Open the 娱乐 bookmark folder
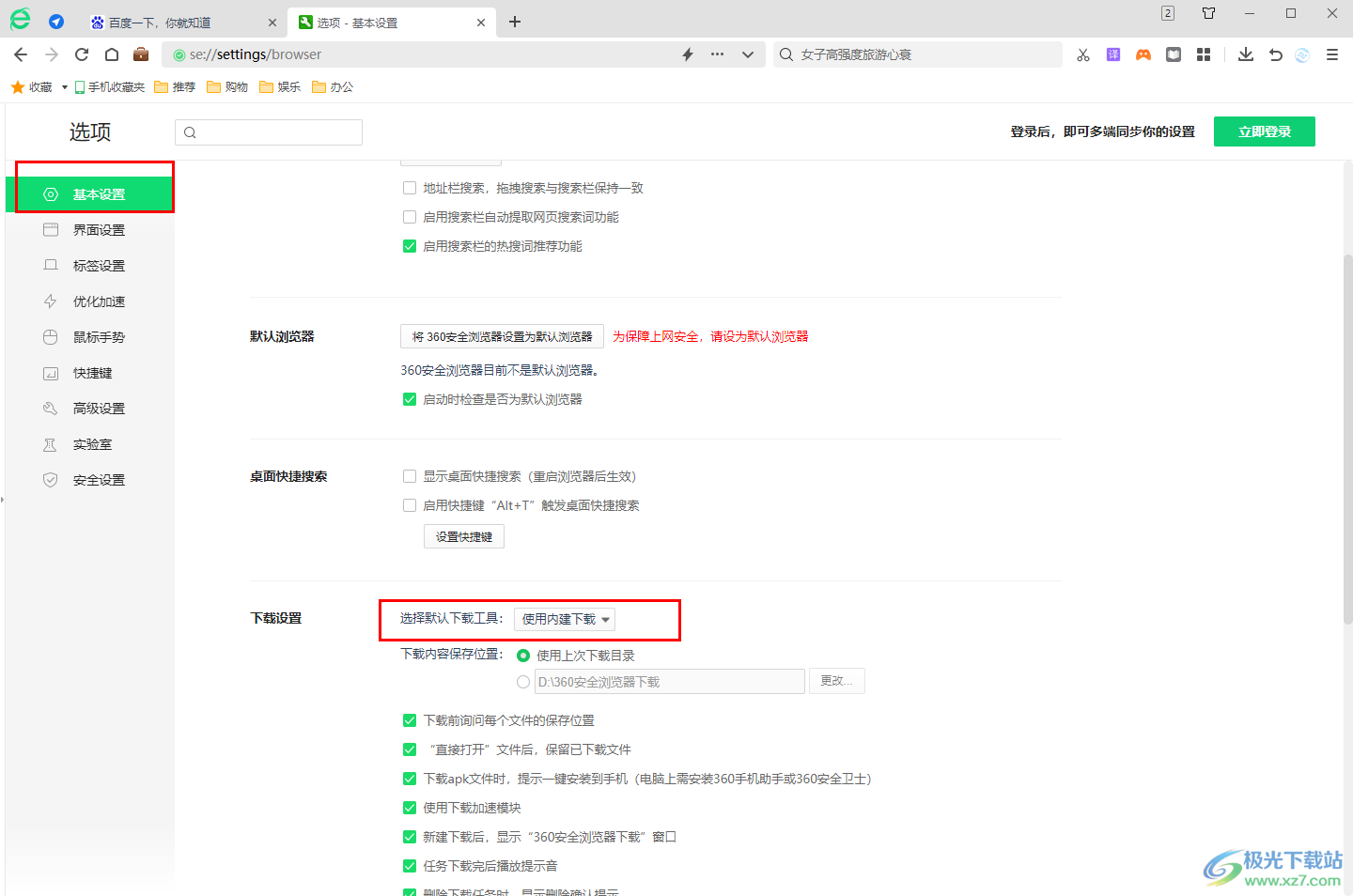Image resolution: width=1353 pixels, height=896 pixels. [x=280, y=86]
